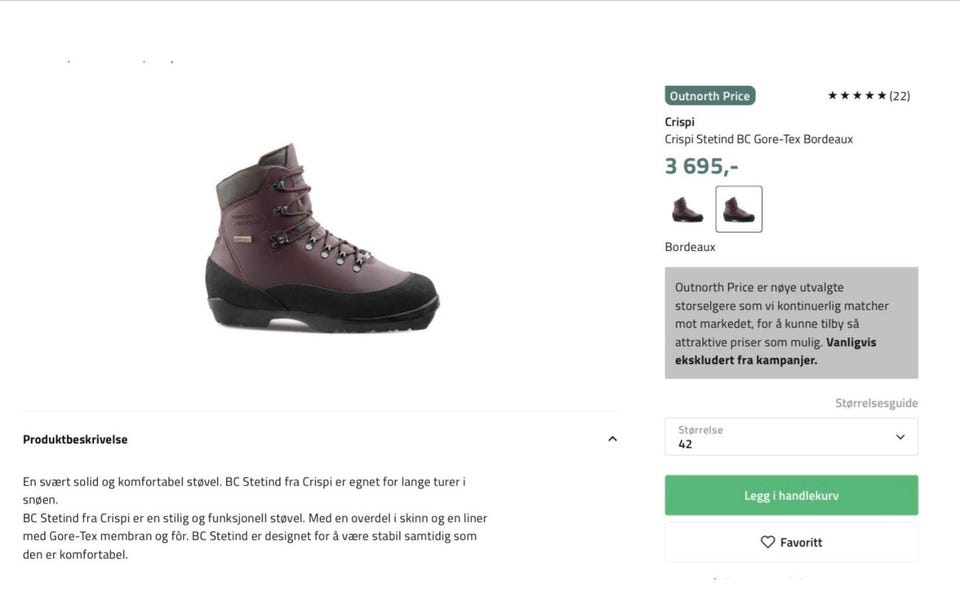Click the 3 695,- price text

701,167
